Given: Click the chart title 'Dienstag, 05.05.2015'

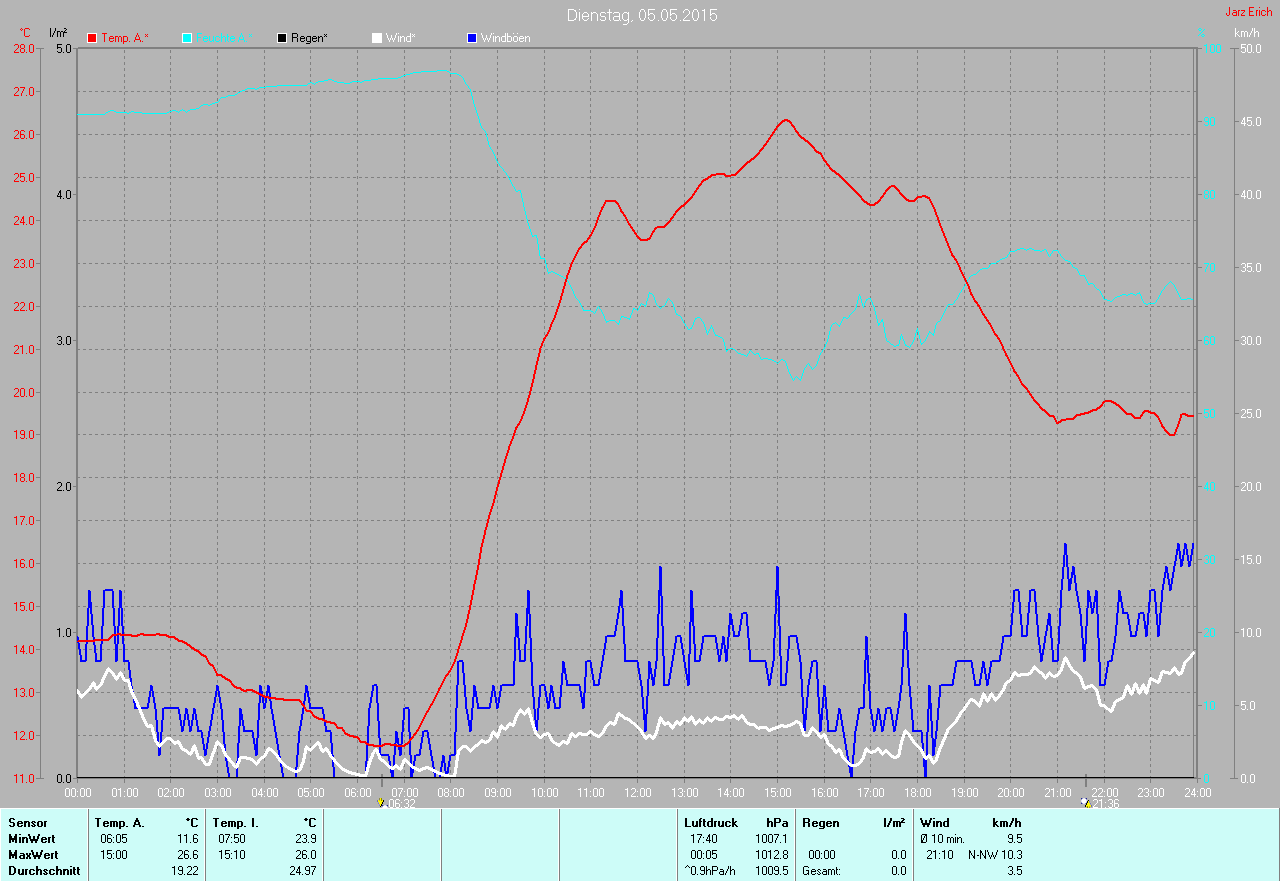Looking at the screenshot, I should click(x=642, y=15).
